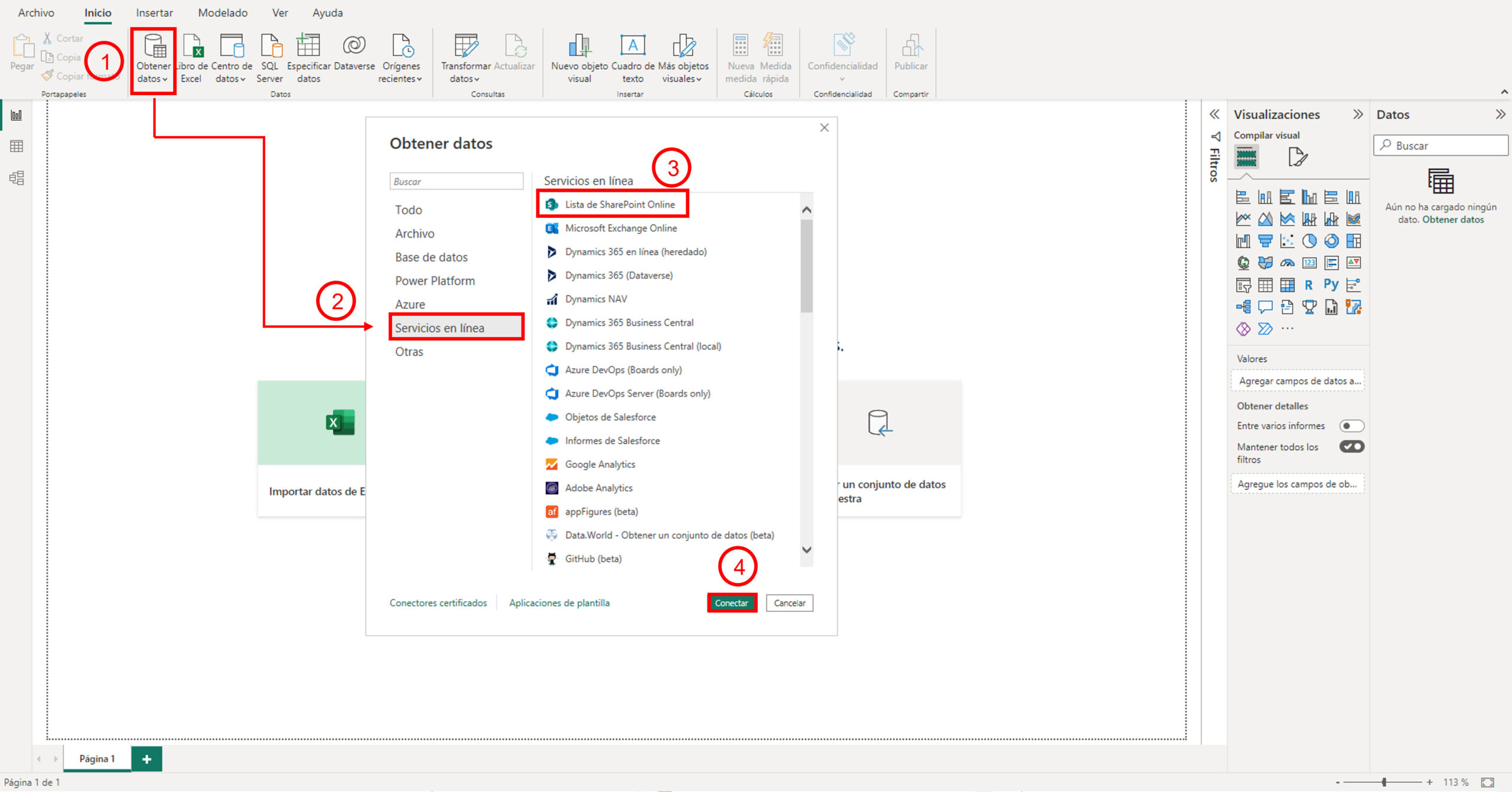Switch to report view in left sidebar
Viewport: 1512px width, 792px height.
tap(17, 115)
